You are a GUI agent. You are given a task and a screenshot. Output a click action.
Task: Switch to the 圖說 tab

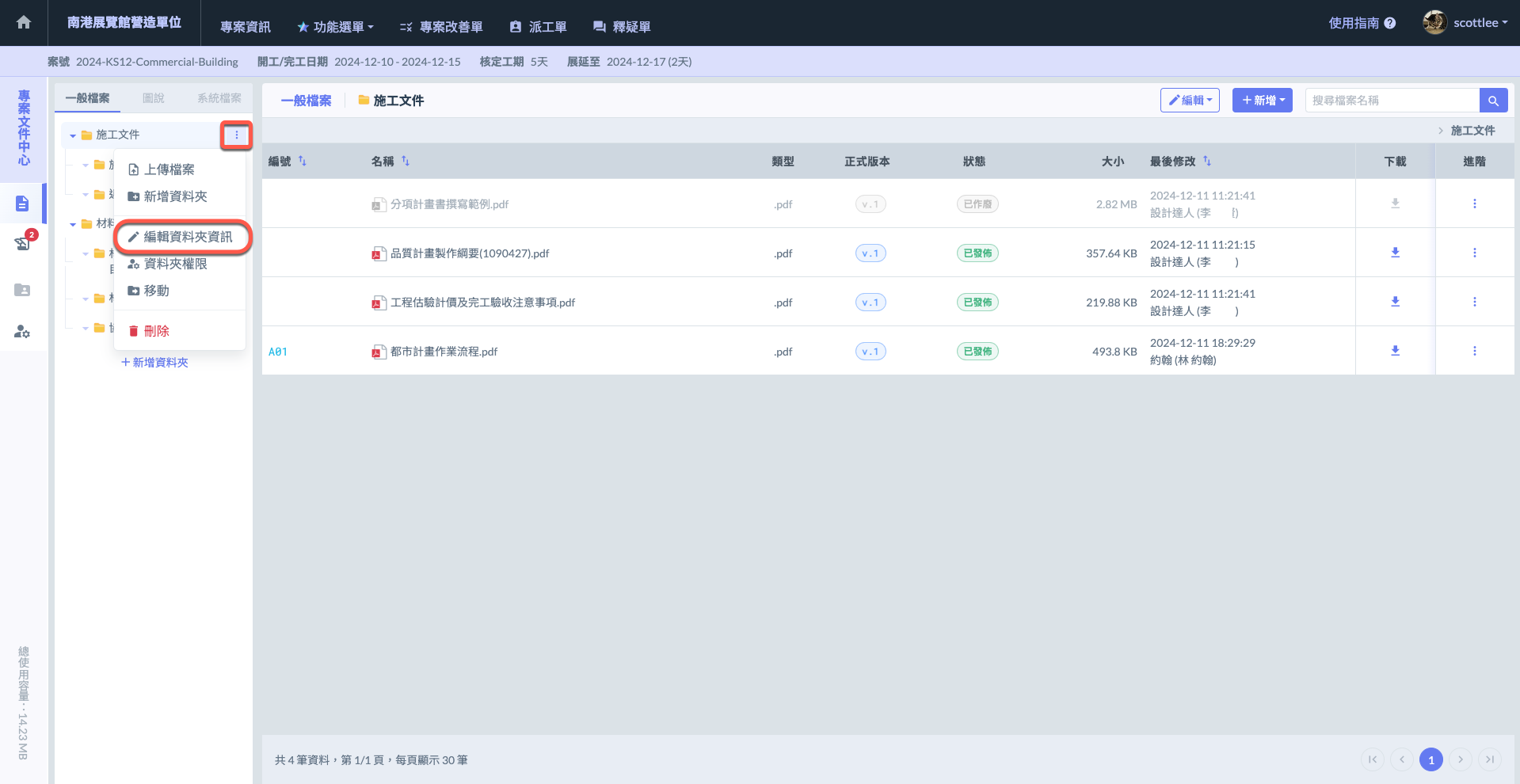click(x=153, y=98)
